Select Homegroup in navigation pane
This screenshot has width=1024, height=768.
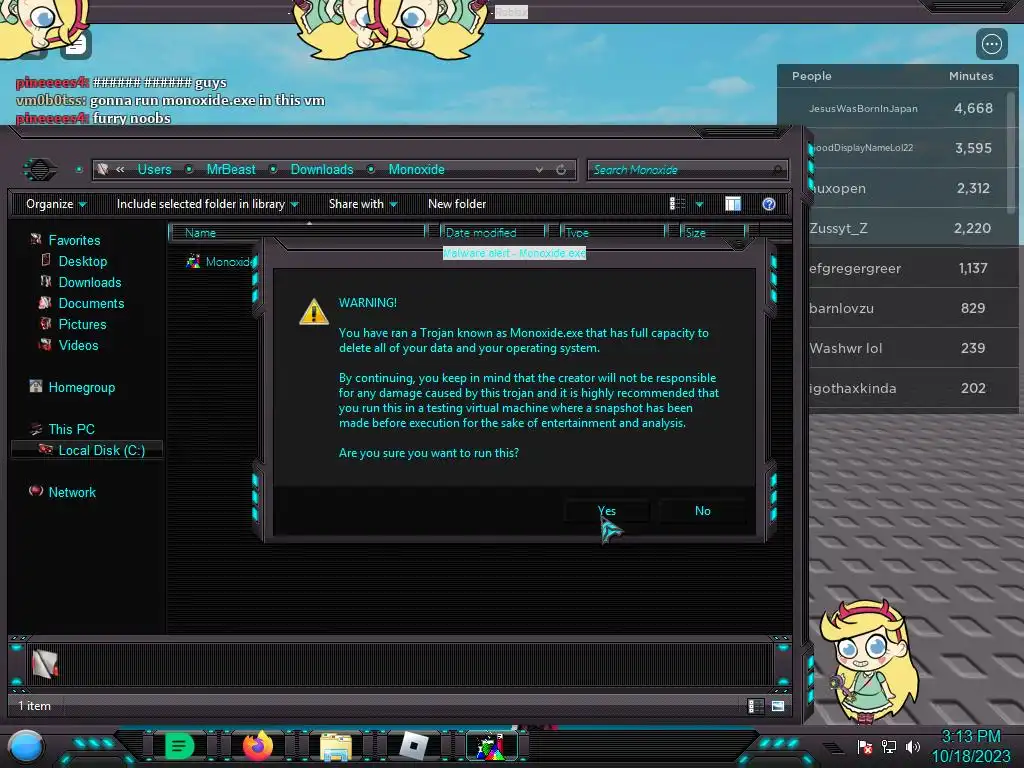[82, 387]
